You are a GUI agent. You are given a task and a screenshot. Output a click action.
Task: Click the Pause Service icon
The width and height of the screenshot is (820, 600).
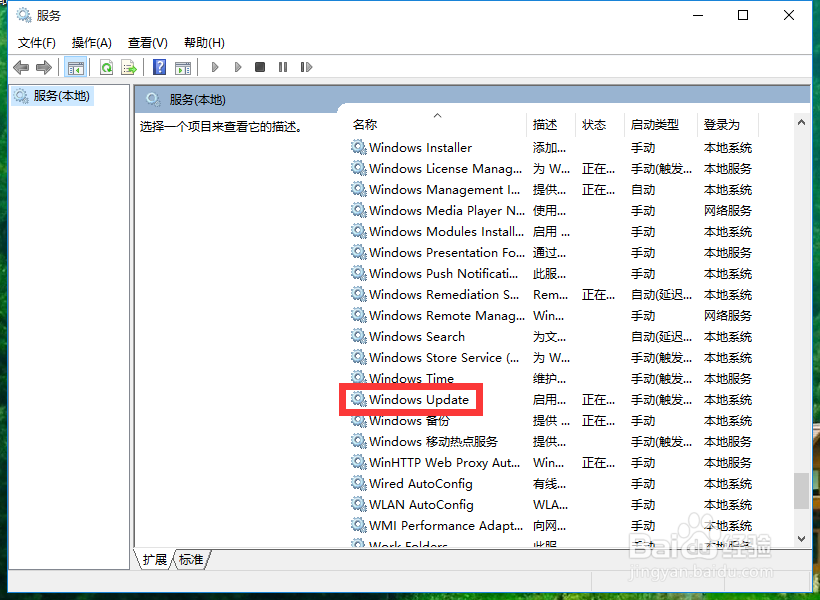tap(283, 67)
